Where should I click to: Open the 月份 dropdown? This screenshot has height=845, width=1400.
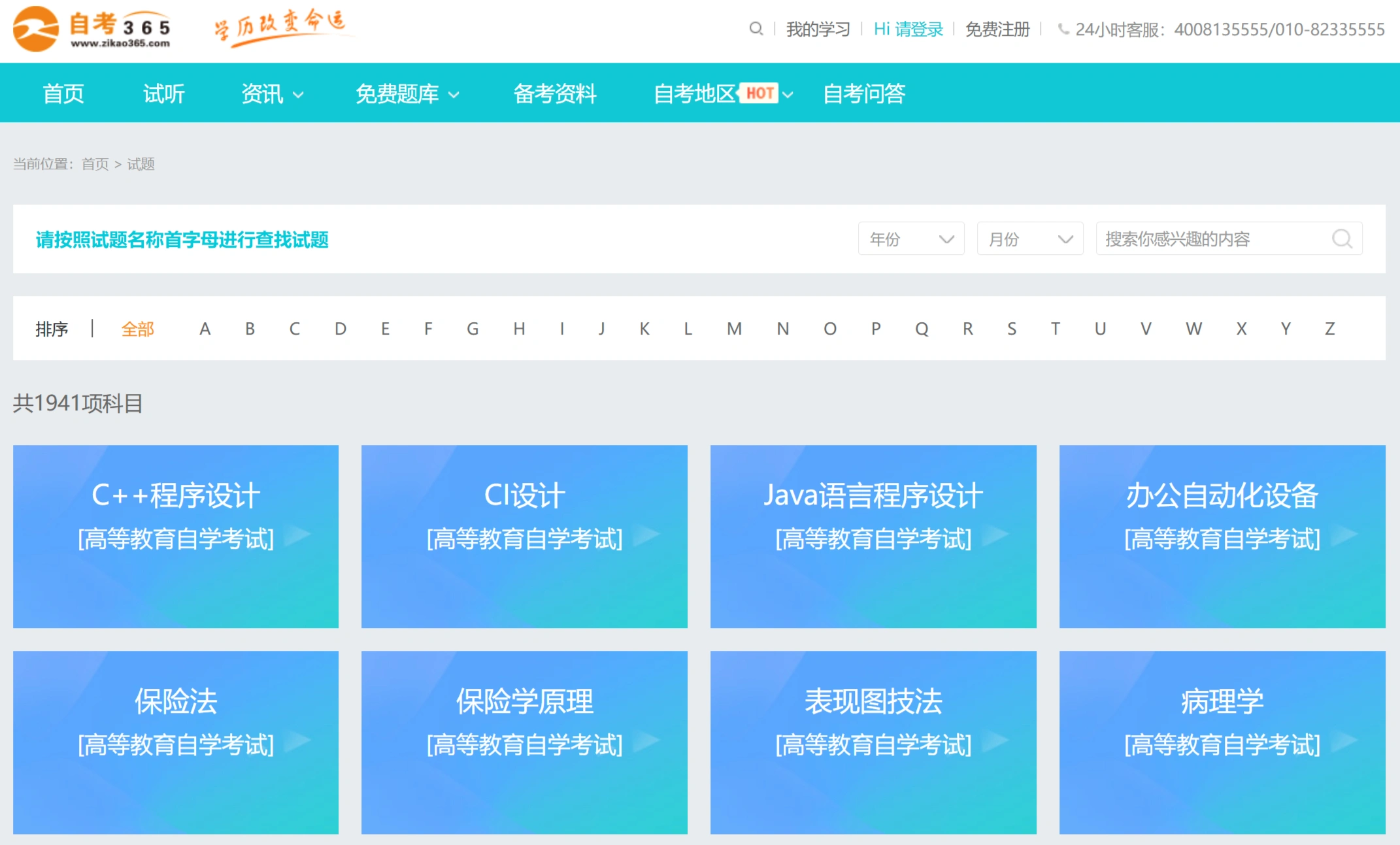click(1030, 239)
